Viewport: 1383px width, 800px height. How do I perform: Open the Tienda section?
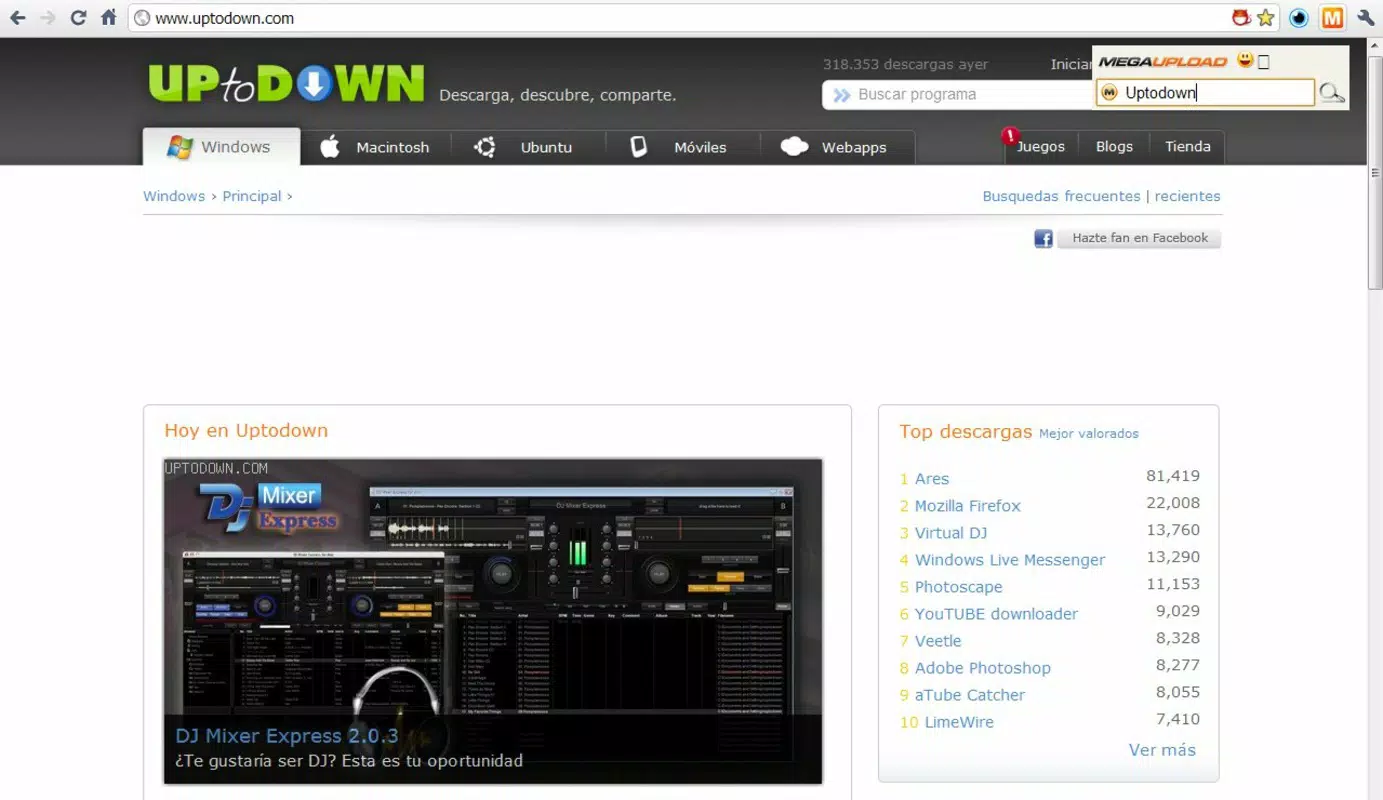(1188, 146)
